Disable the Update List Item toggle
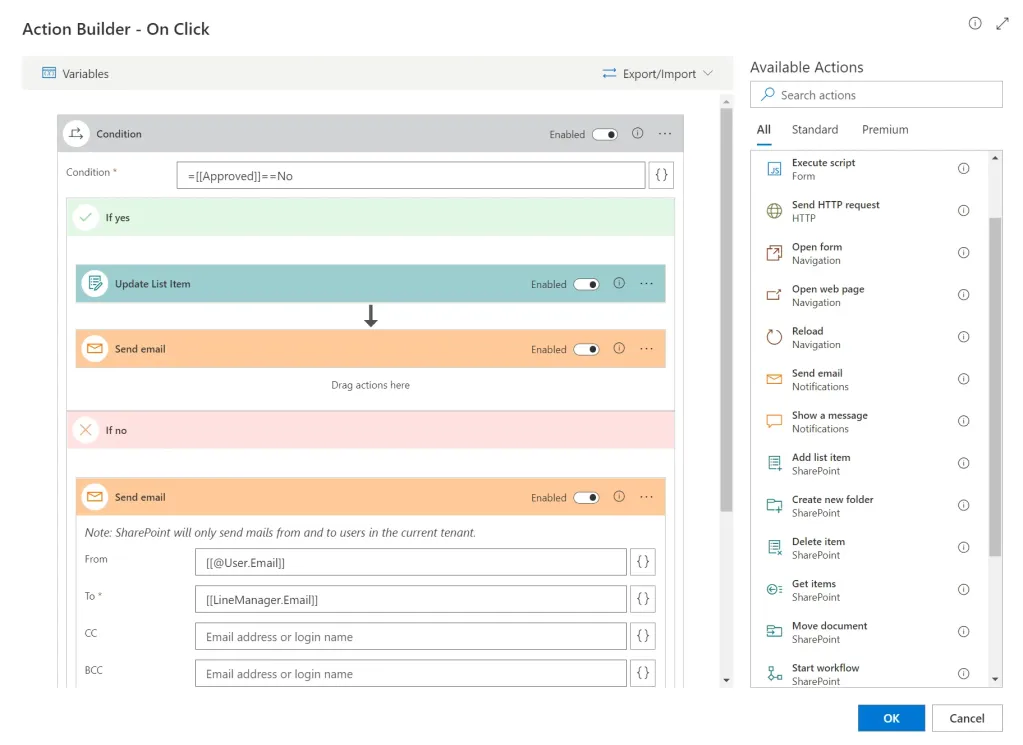Screen dimensions: 1023x745 coord(586,284)
